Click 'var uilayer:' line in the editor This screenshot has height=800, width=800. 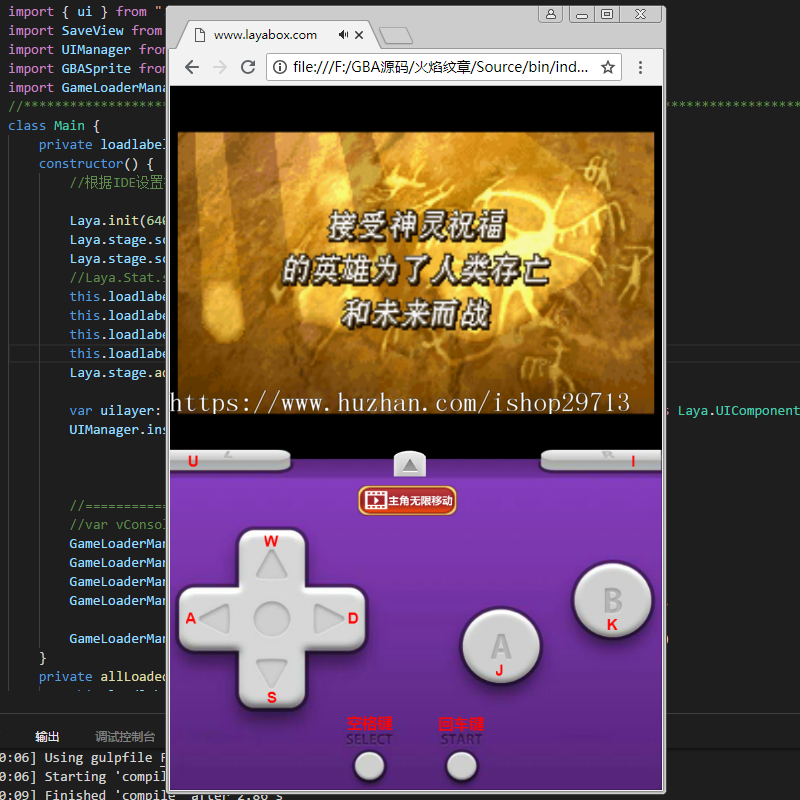click(x=117, y=411)
